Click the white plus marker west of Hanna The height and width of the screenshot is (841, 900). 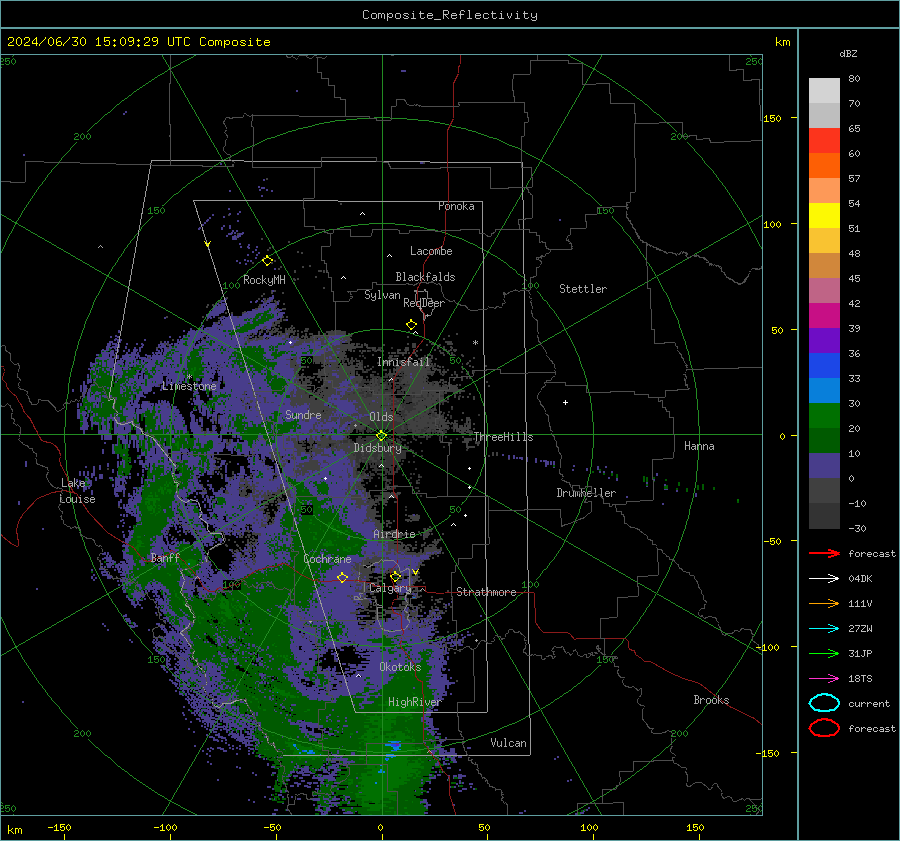(x=565, y=402)
